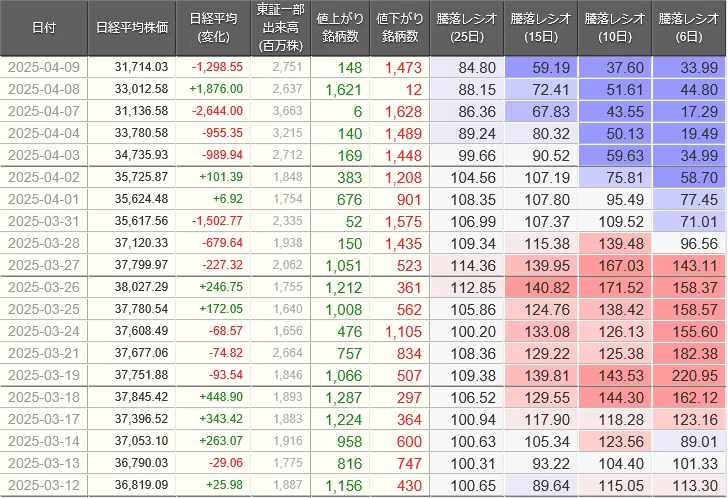Select the date cell 2025-03-18
The width and height of the screenshot is (728, 498).
pos(44,397)
